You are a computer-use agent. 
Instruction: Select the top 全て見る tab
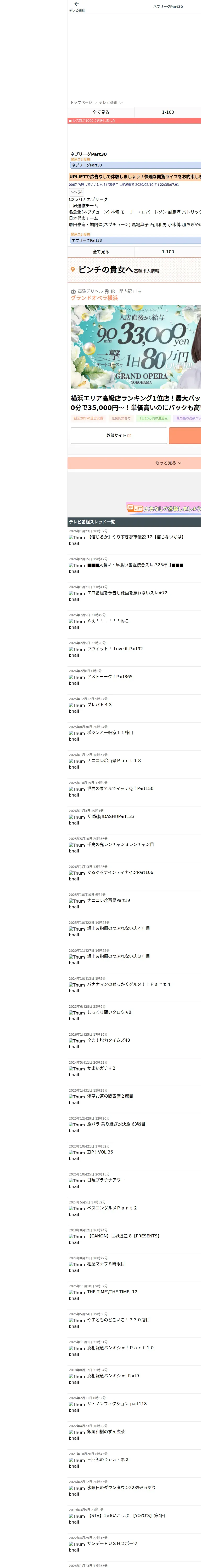(101, 113)
